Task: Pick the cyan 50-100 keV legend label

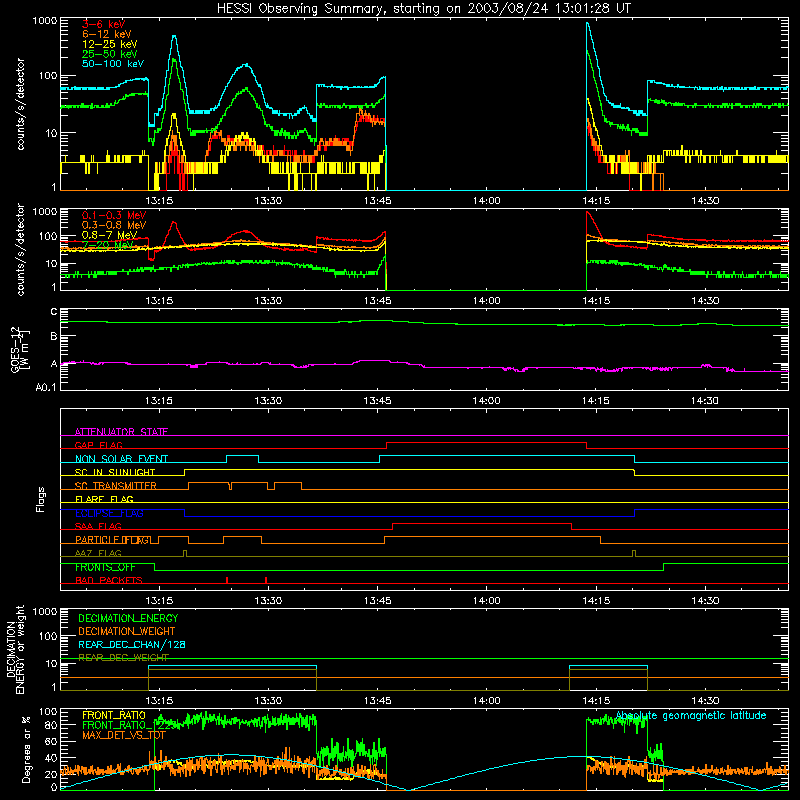Action: click(113, 63)
